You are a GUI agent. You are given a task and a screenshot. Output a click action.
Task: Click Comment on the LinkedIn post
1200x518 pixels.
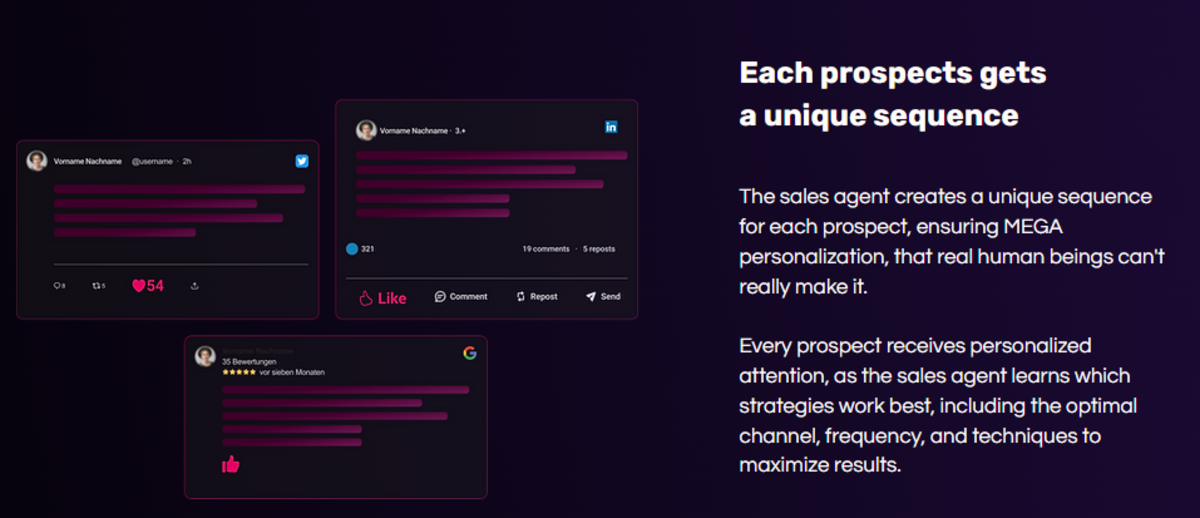tap(461, 297)
